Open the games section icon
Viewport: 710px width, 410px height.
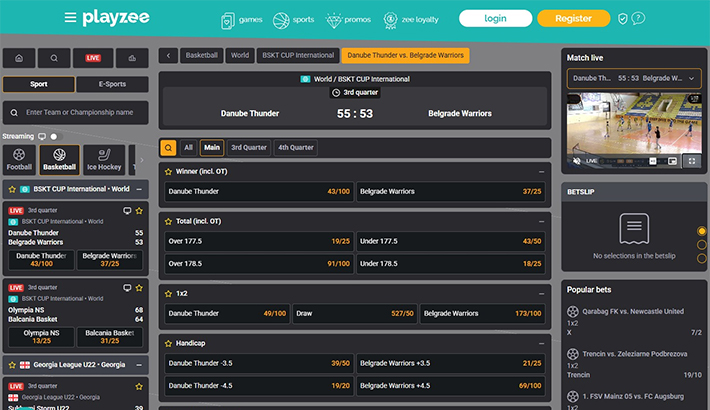click(x=228, y=20)
